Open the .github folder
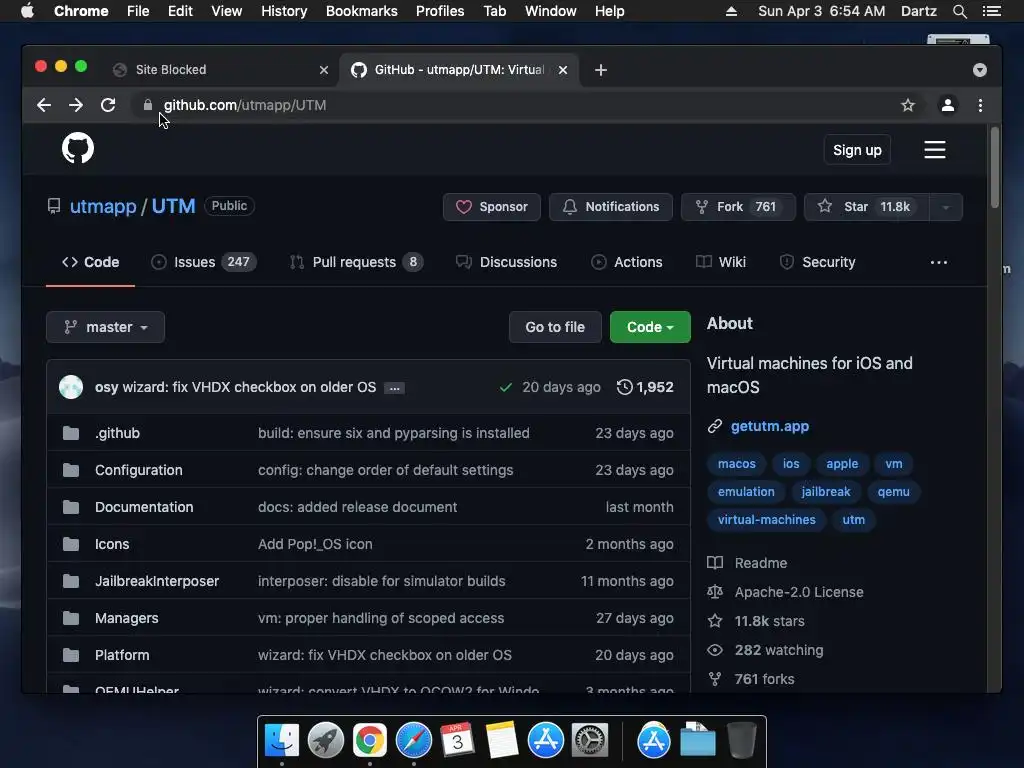Screen dimensions: 1024x768 tap(117, 433)
